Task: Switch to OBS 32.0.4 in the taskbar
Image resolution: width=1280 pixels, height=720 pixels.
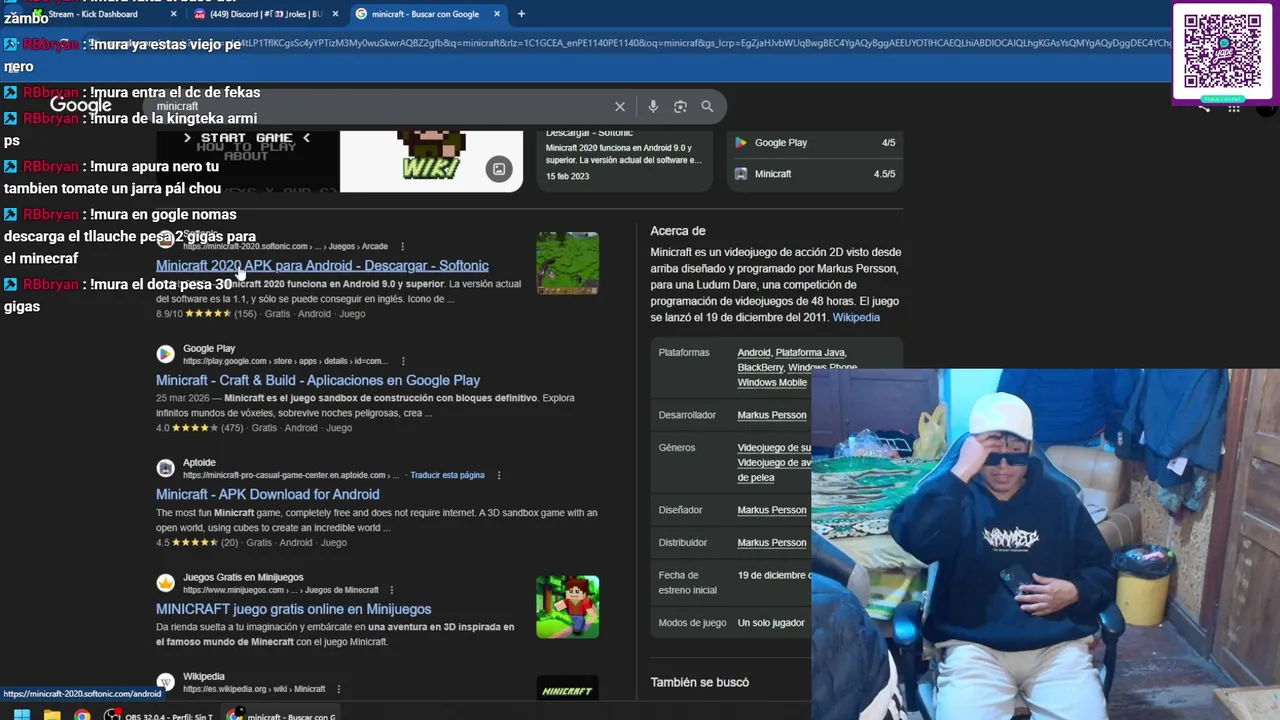Action: (x=161, y=715)
